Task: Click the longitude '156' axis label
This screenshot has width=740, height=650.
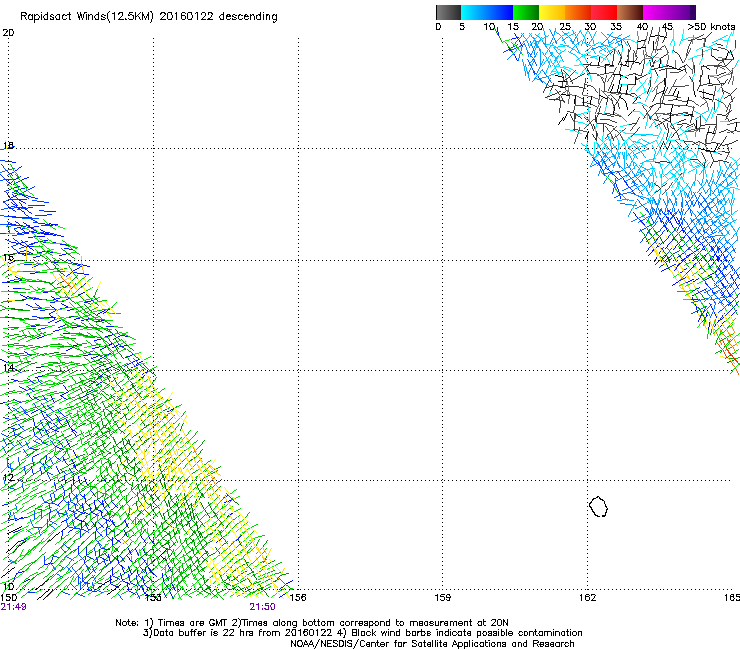Action: (x=298, y=598)
